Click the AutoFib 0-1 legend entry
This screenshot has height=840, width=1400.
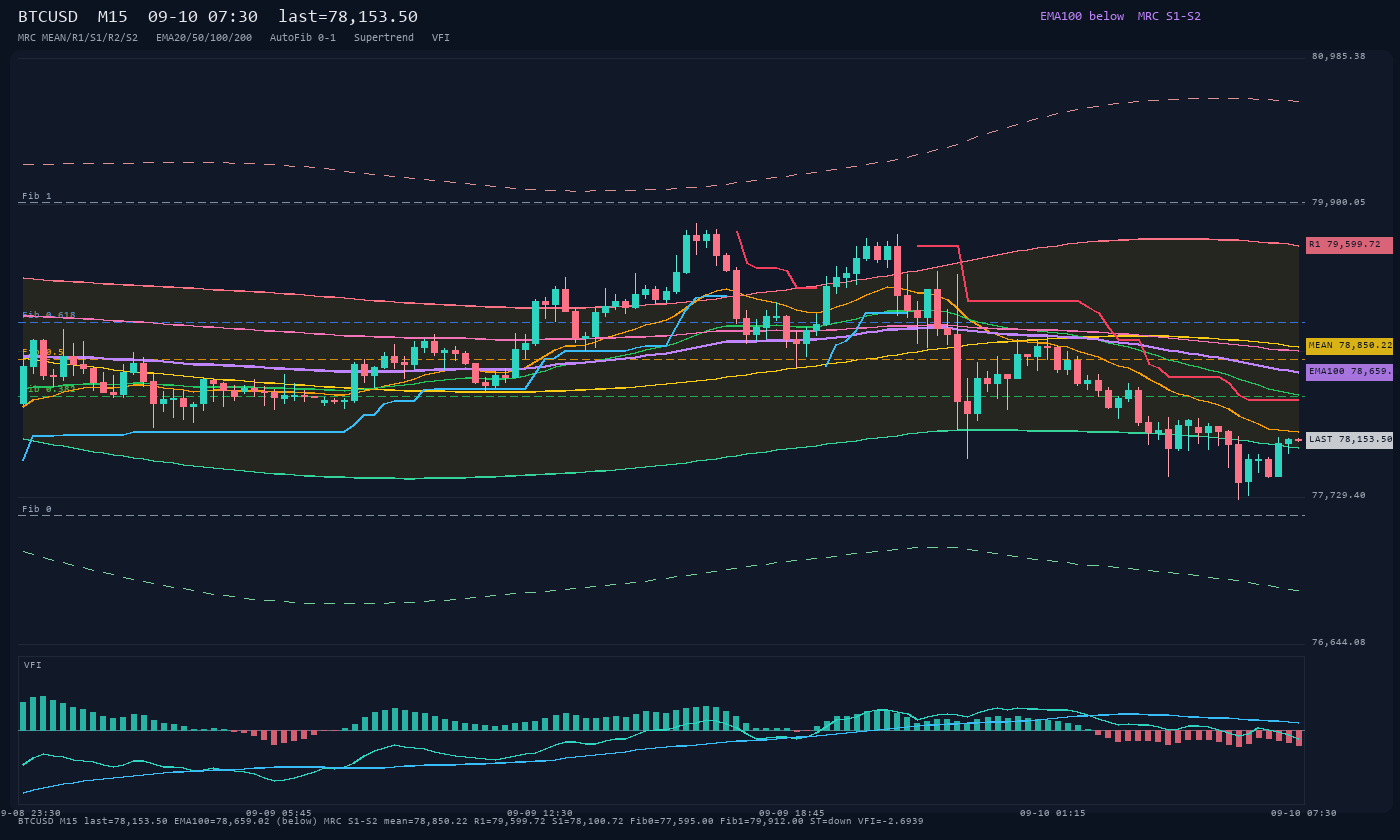pyautogui.click(x=303, y=37)
